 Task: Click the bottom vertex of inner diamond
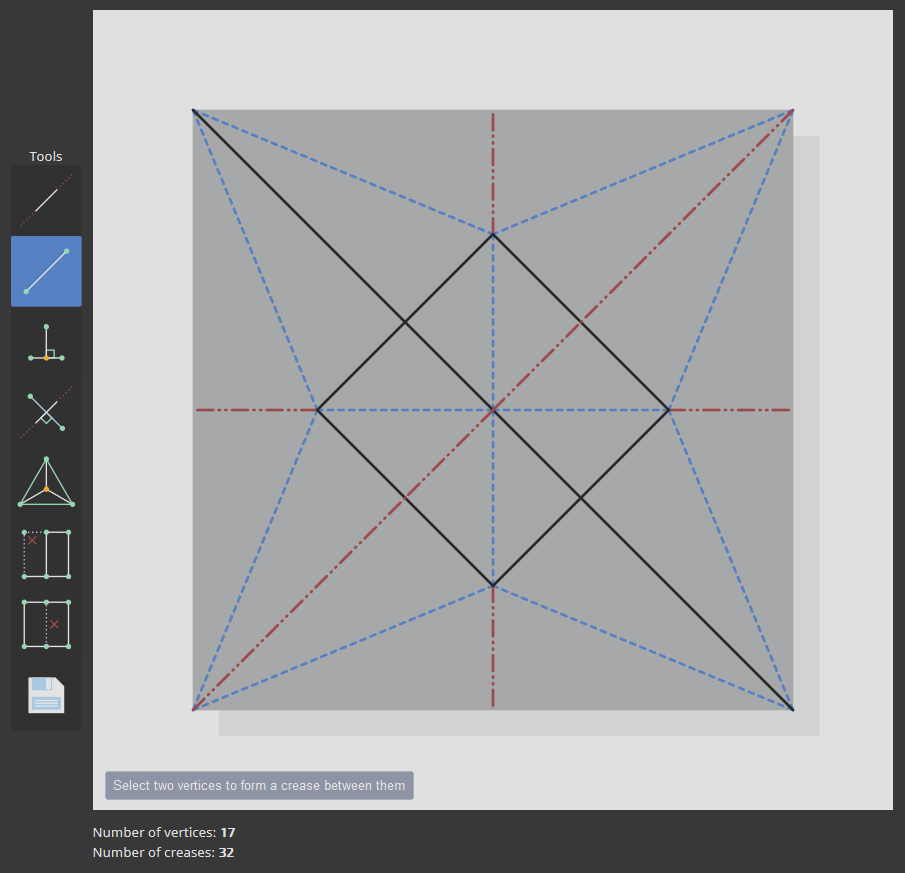point(493,586)
